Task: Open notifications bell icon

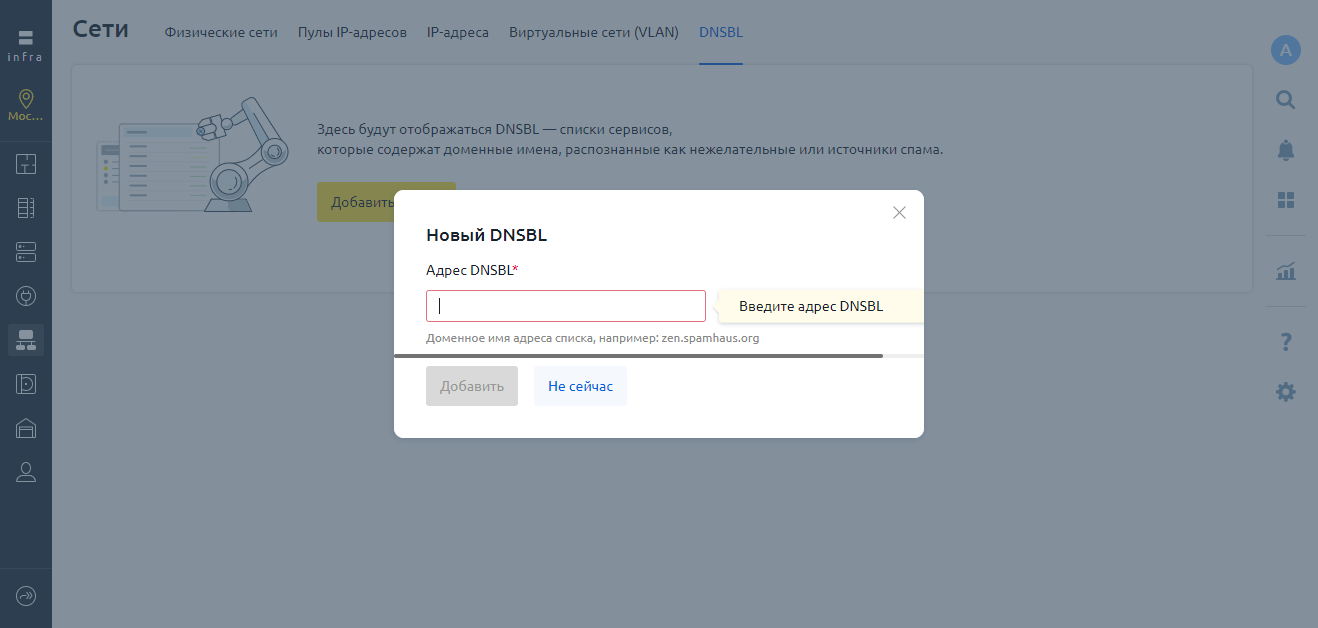Action: pyautogui.click(x=1286, y=150)
